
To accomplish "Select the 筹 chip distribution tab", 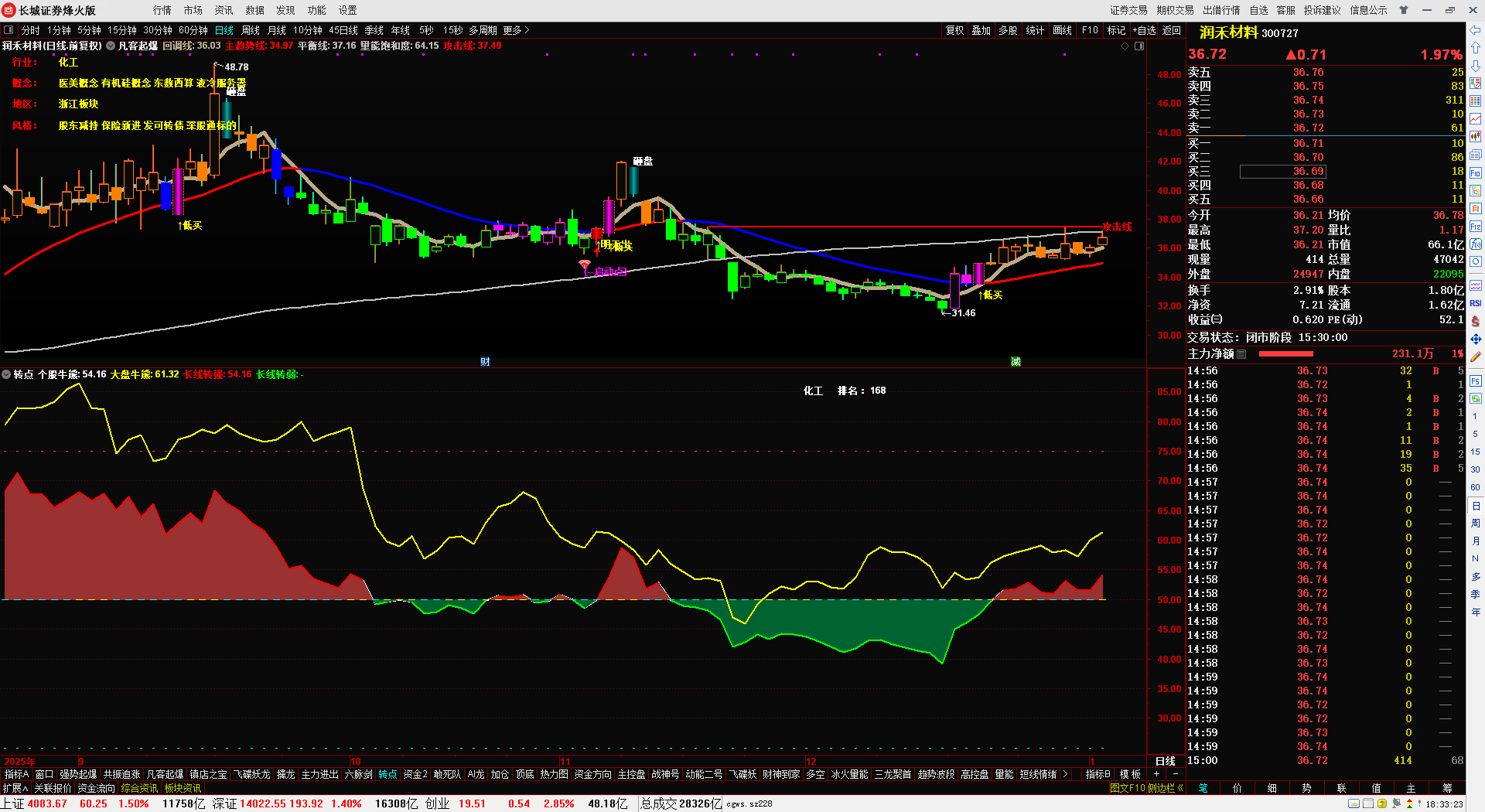I will point(1447,788).
